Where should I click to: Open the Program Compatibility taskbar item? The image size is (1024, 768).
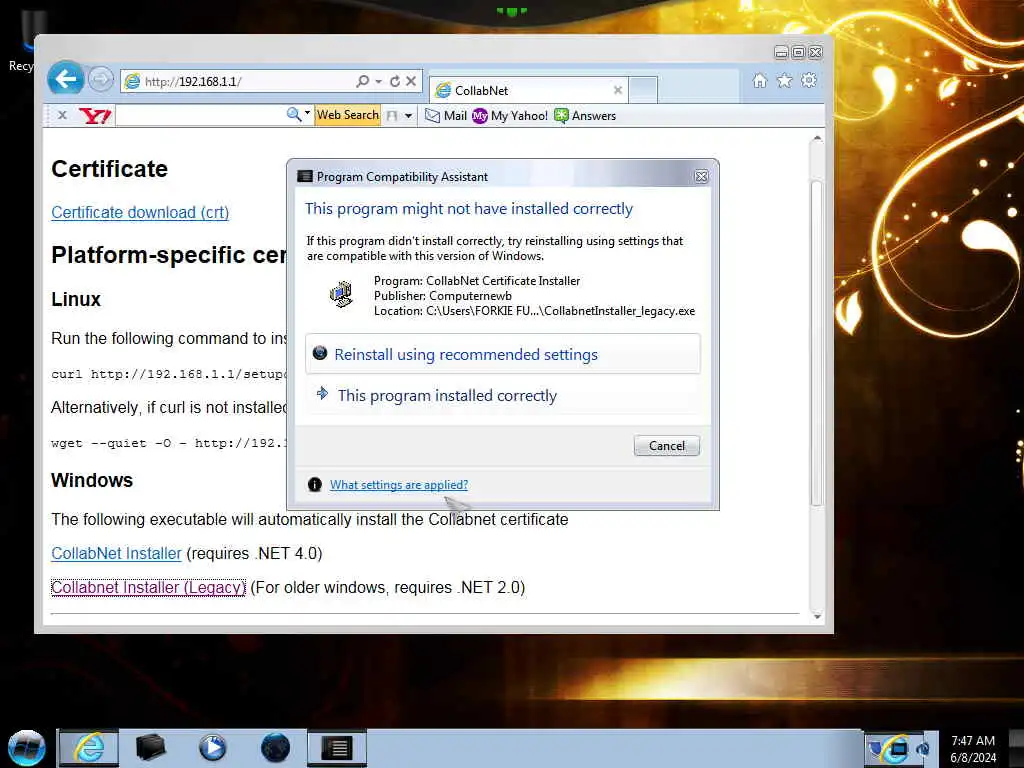point(338,748)
